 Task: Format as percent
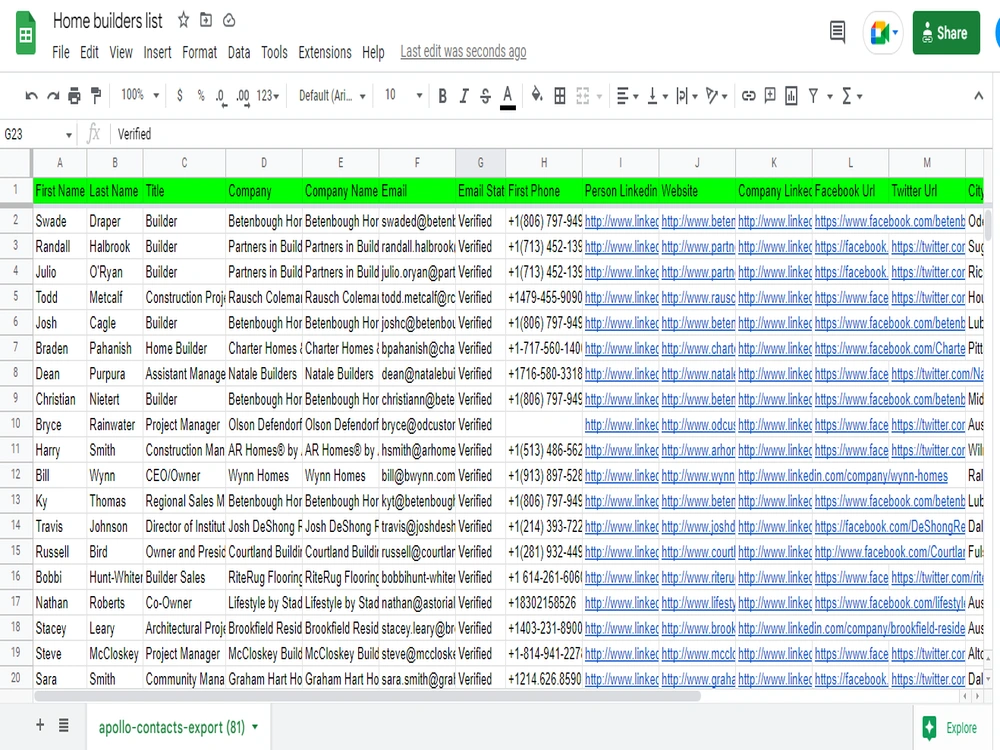[201, 96]
